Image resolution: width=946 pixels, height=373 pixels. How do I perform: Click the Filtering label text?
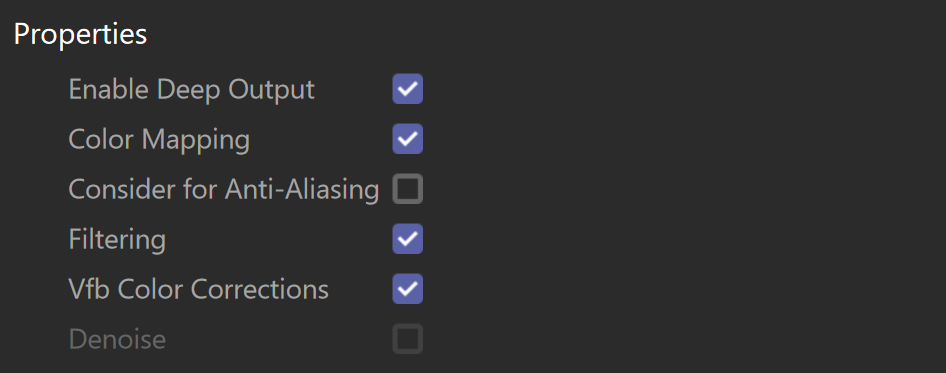(117, 240)
